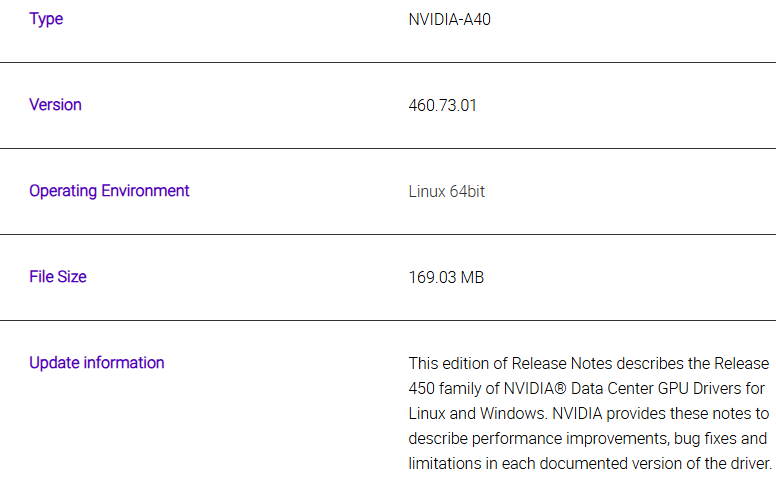Image resolution: width=776 pixels, height=489 pixels.
Task: Select the NVIDIA-A40 type value
Action: 449,19
